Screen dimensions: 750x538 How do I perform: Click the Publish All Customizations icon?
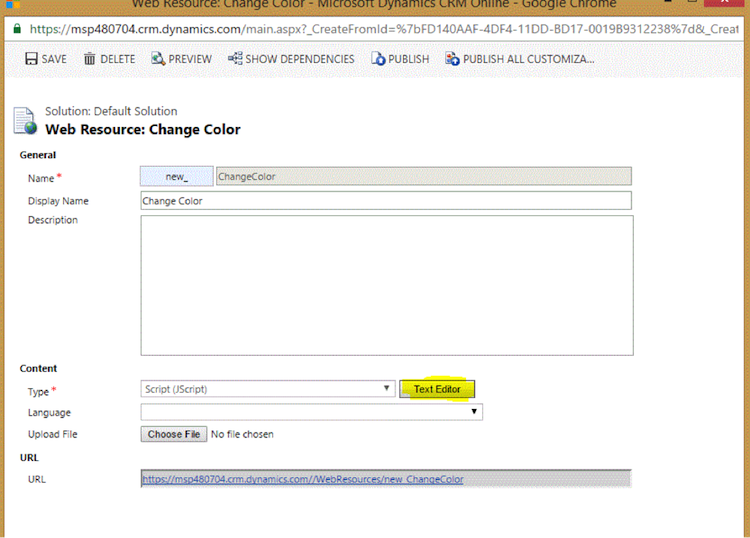tap(452, 59)
